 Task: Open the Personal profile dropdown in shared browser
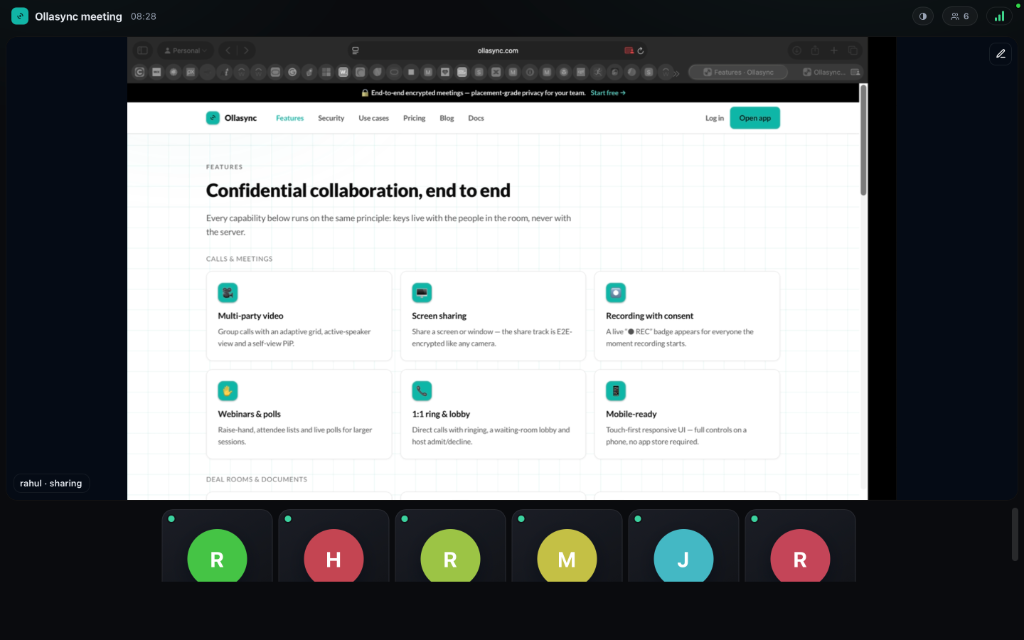point(185,50)
